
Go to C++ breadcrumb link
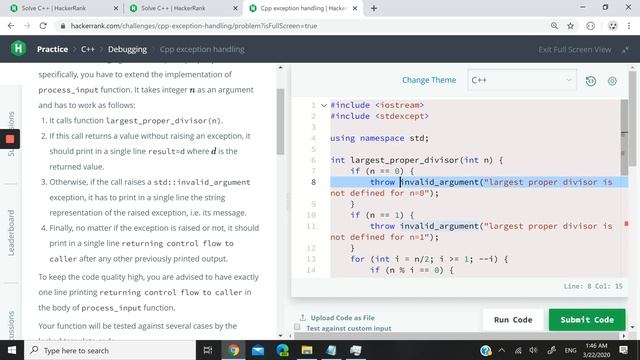(x=87, y=49)
